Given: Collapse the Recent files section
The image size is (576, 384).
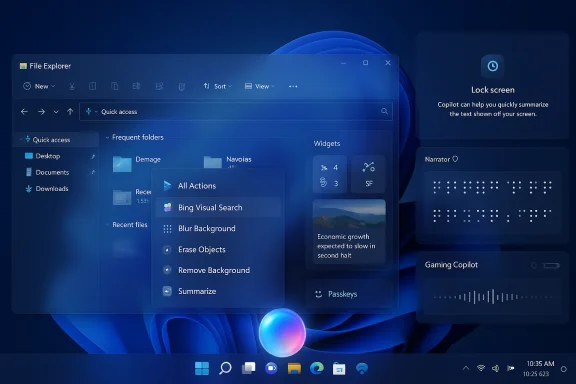Looking at the screenshot, I should point(107,225).
